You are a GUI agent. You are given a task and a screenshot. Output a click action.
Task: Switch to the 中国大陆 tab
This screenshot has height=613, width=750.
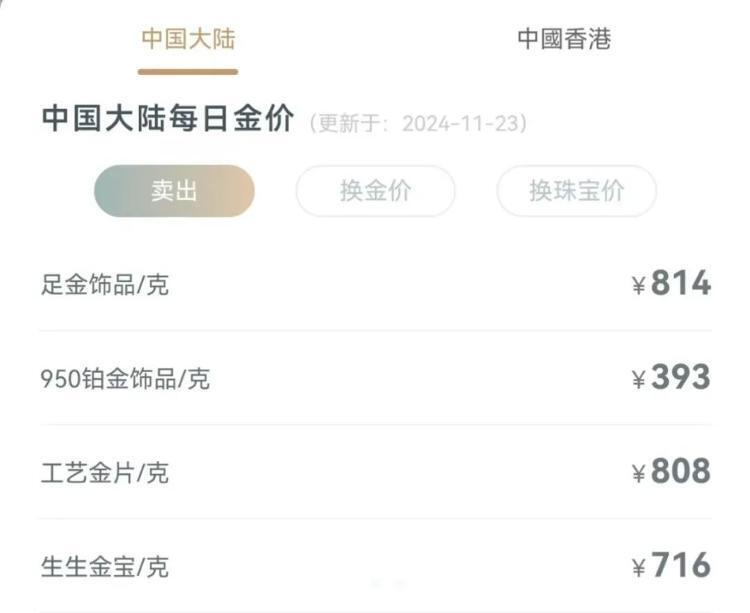188,39
